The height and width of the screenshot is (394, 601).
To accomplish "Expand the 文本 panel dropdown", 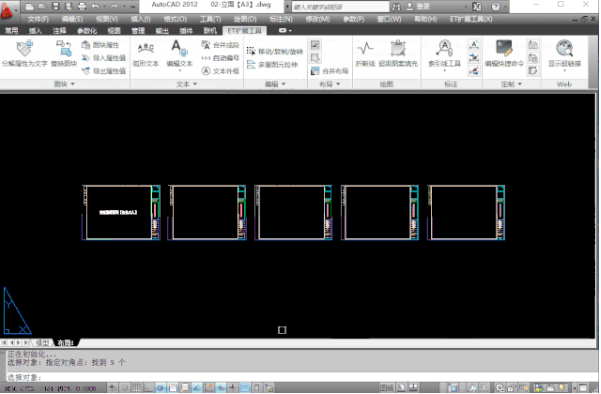I will (187, 84).
